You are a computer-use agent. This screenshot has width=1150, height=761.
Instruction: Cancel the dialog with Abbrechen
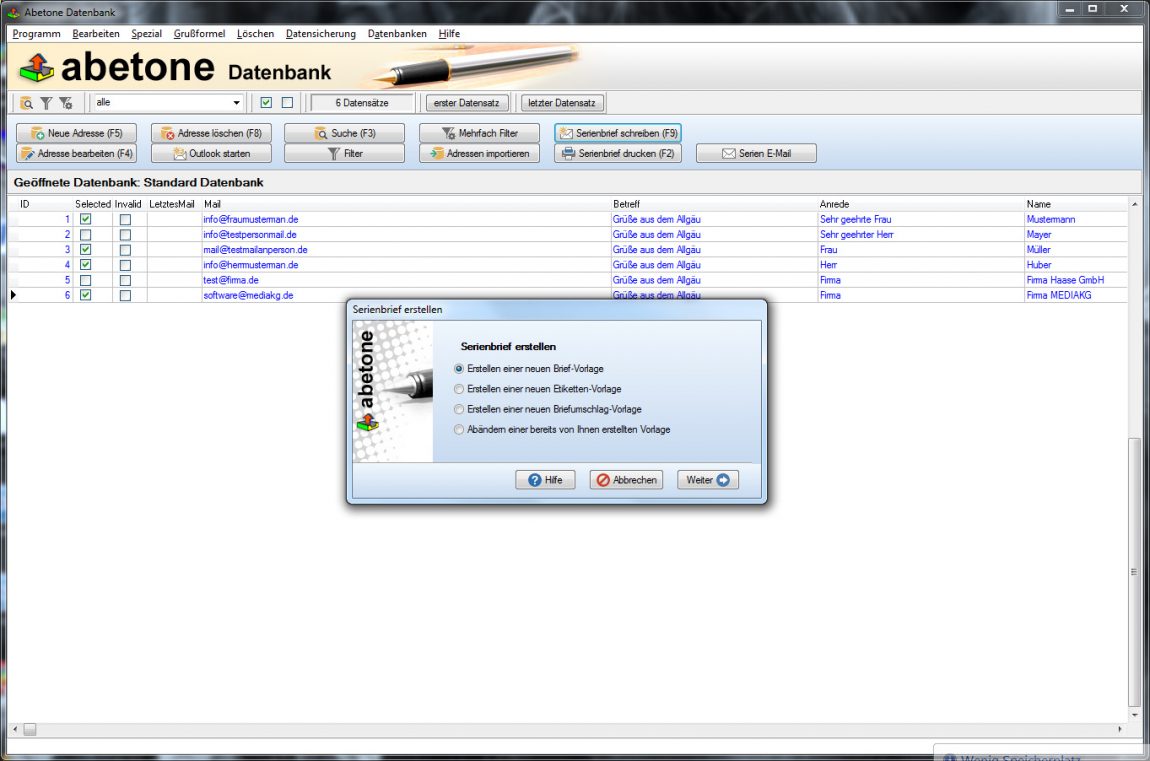[x=626, y=480]
